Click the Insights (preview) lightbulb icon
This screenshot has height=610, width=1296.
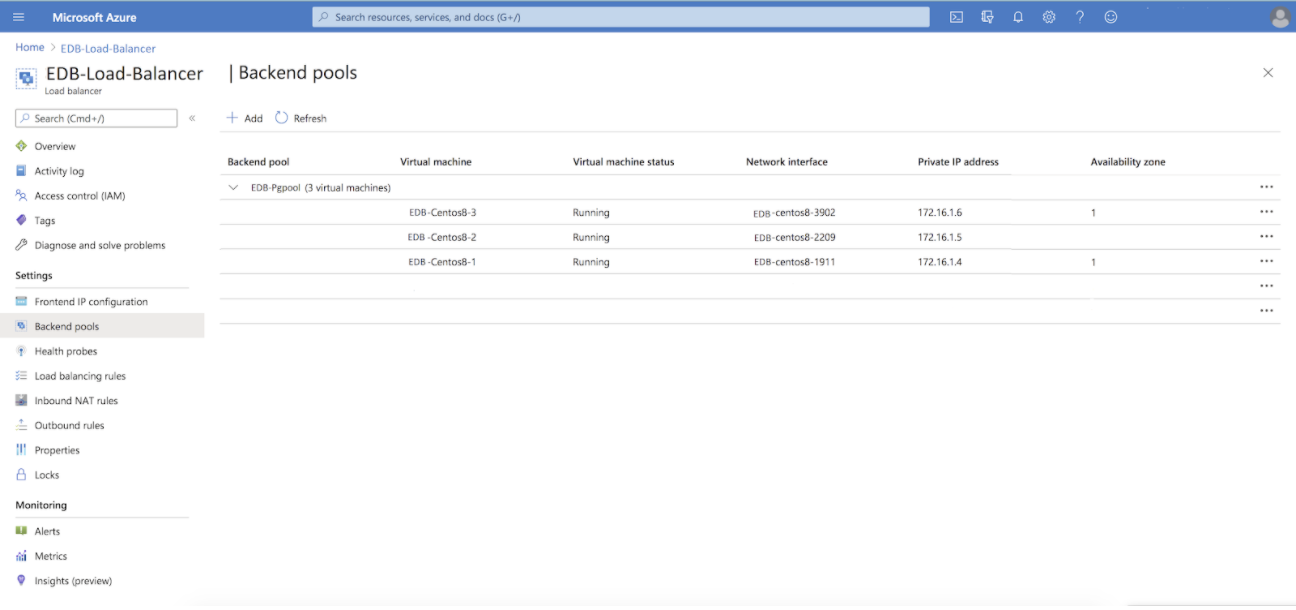coord(21,580)
